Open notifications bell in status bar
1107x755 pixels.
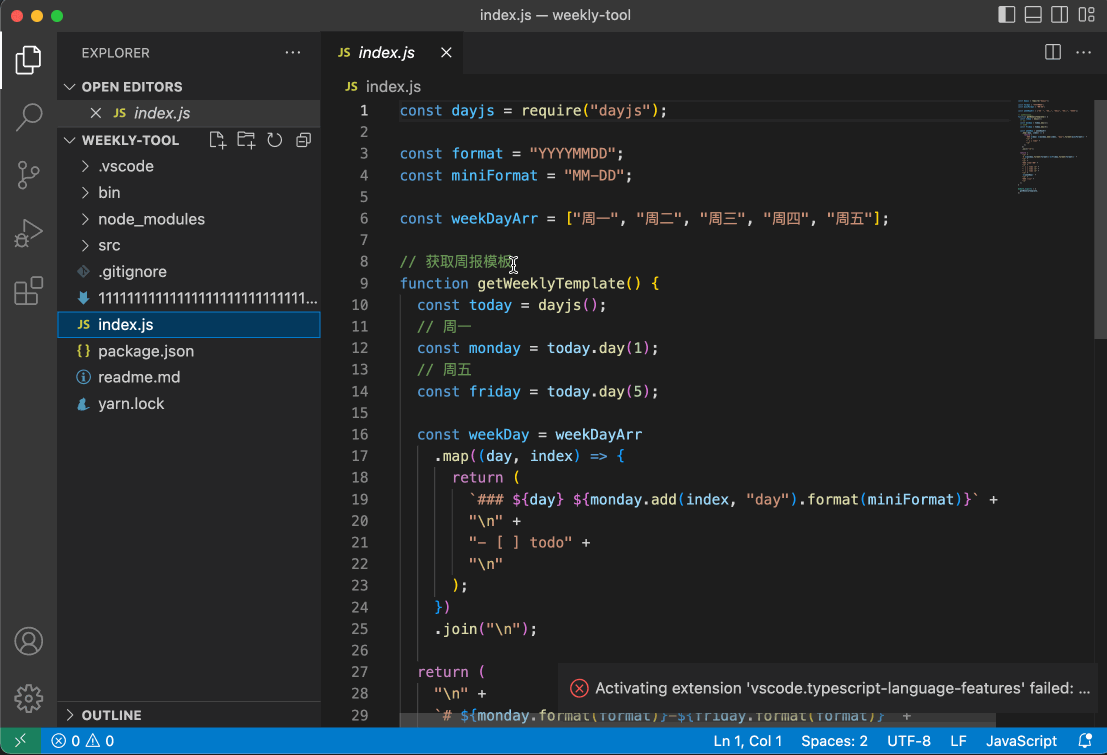pos(1085,741)
